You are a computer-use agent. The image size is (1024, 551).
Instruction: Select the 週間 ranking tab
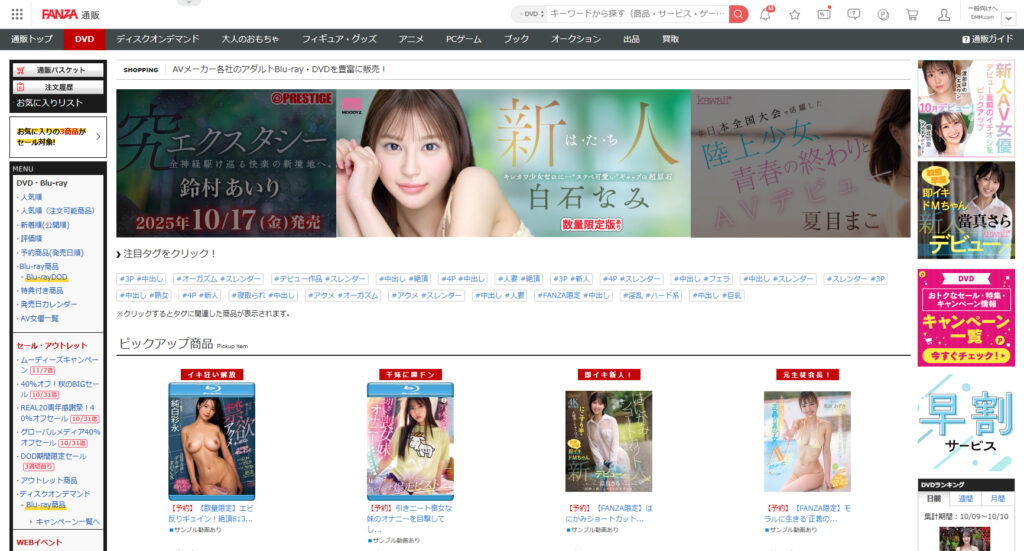pyautogui.click(x=966, y=498)
